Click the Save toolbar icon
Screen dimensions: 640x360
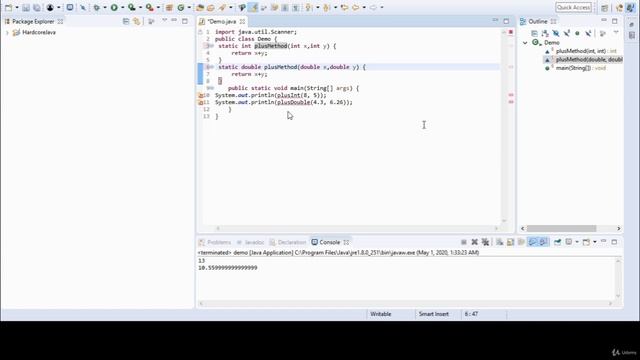pyautogui.click(x=26, y=7)
